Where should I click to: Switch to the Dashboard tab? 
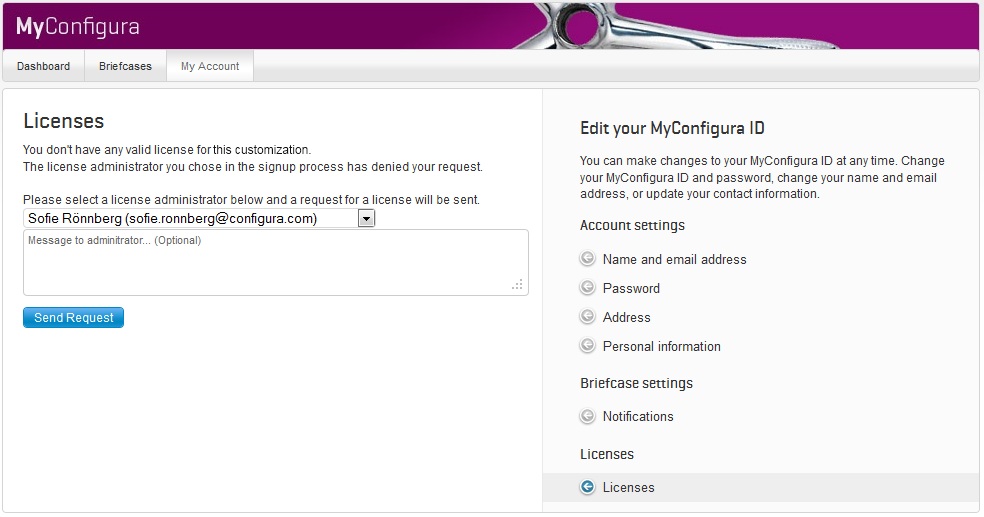[43, 66]
